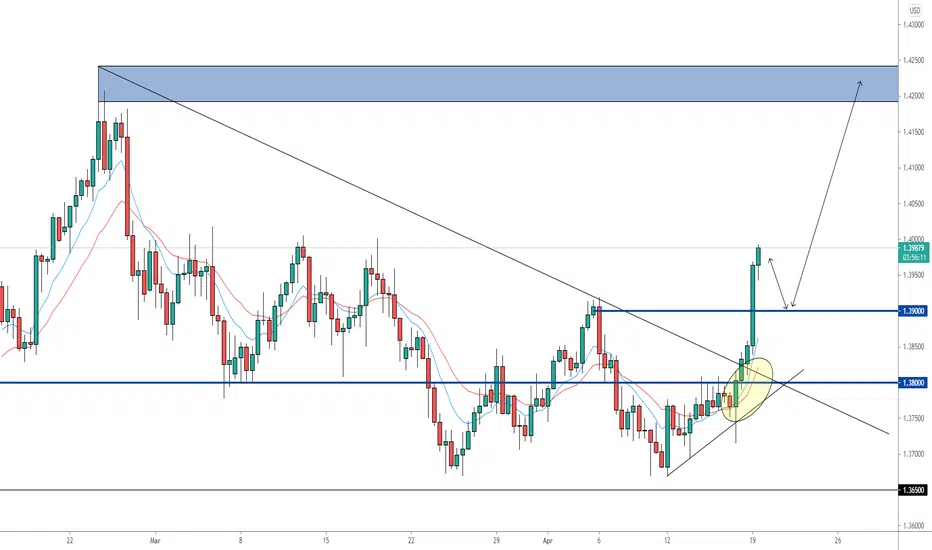Screen dimensions: 932x550
Task: Select the small pullback arrow near 1.39000
Action: (778, 283)
